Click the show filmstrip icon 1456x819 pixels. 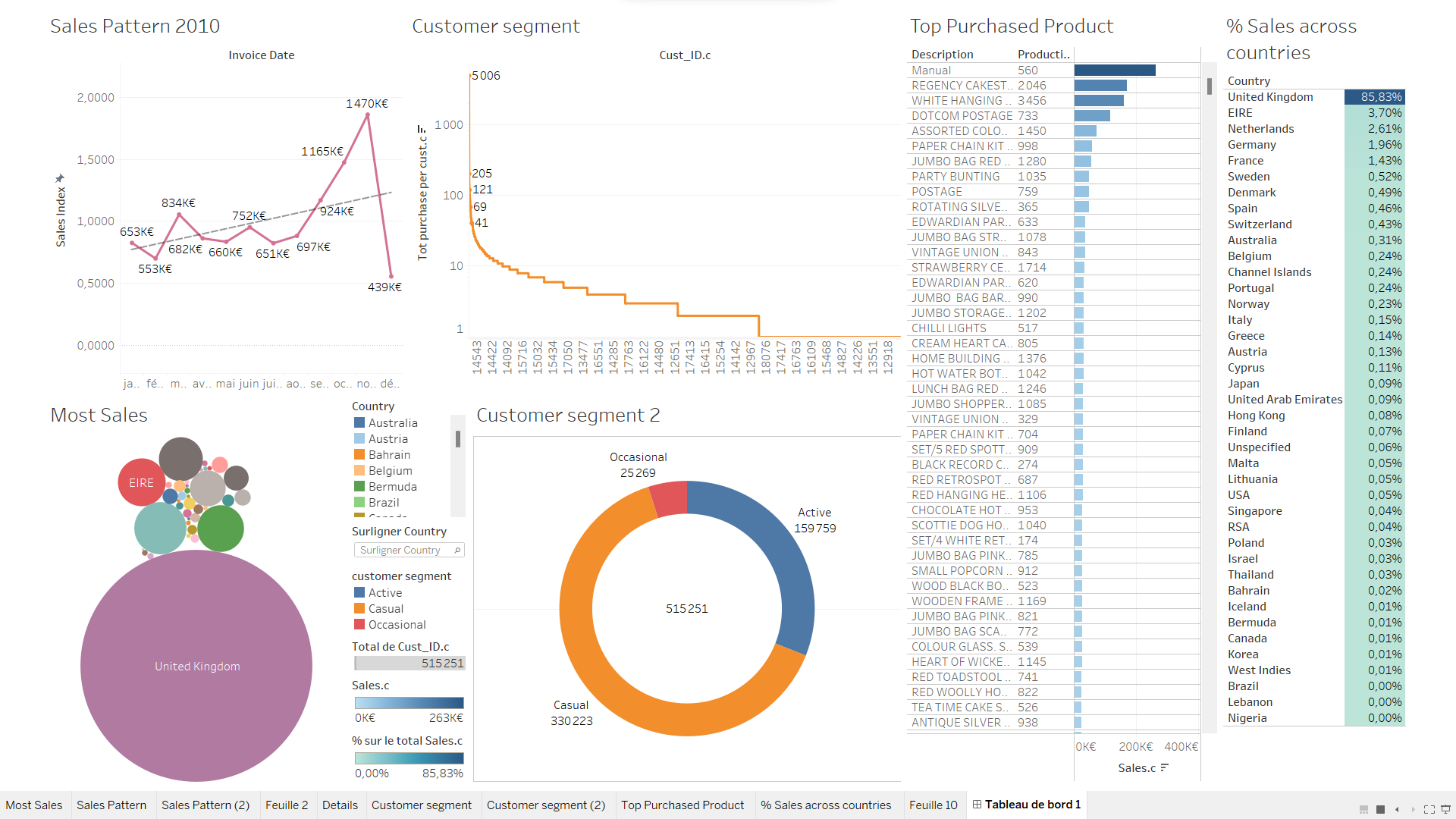click(x=1363, y=809)
